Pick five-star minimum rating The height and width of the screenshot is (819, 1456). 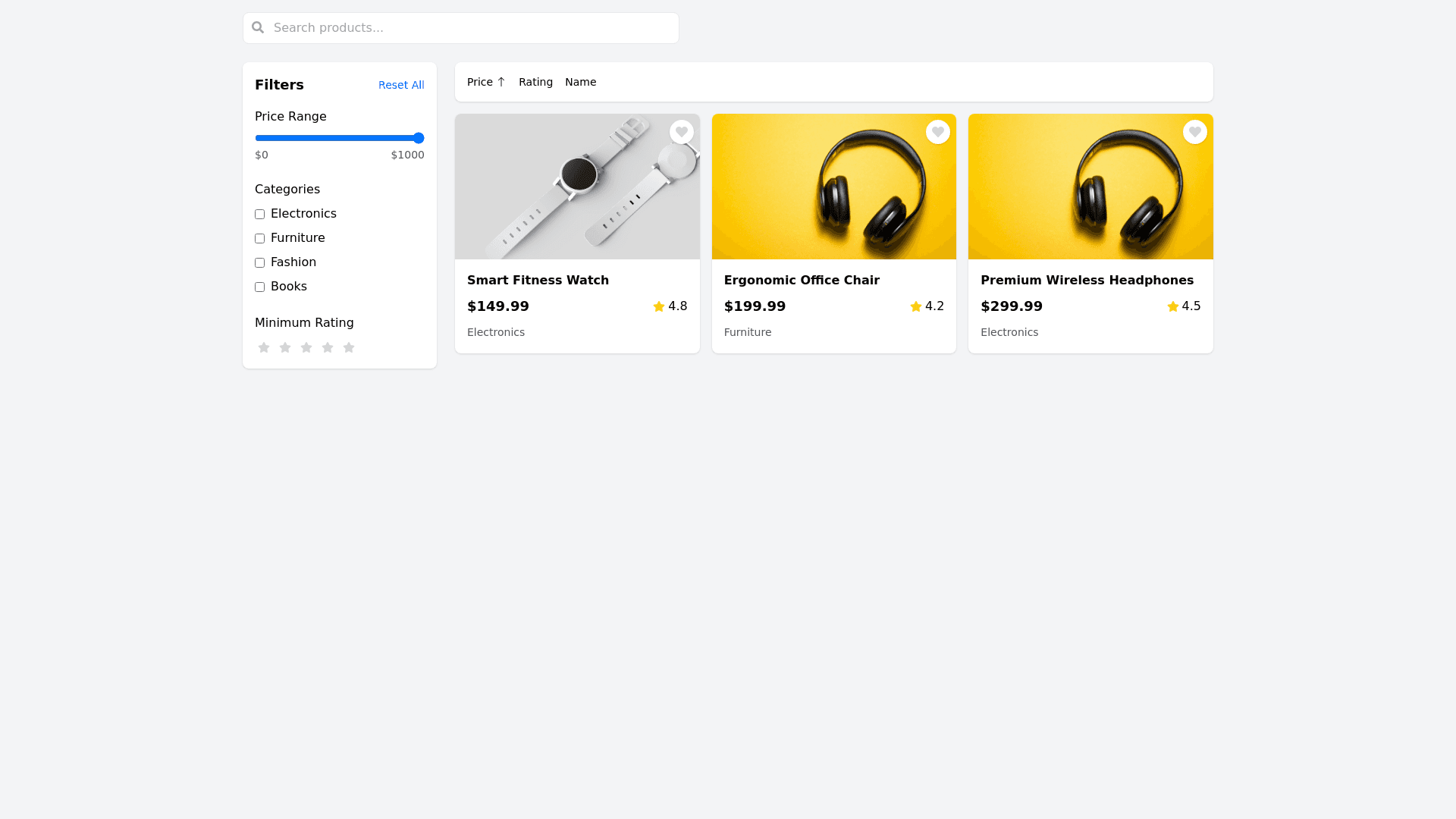click(x=349, y=347)
